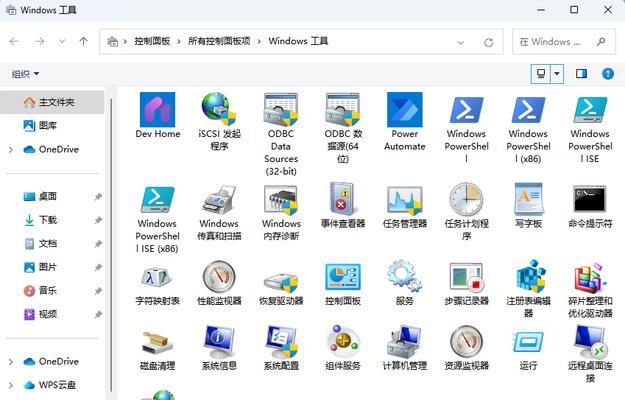Open 事件查看器 icon
The height and width of the screenshot is (400, 625).
(342, 199)
